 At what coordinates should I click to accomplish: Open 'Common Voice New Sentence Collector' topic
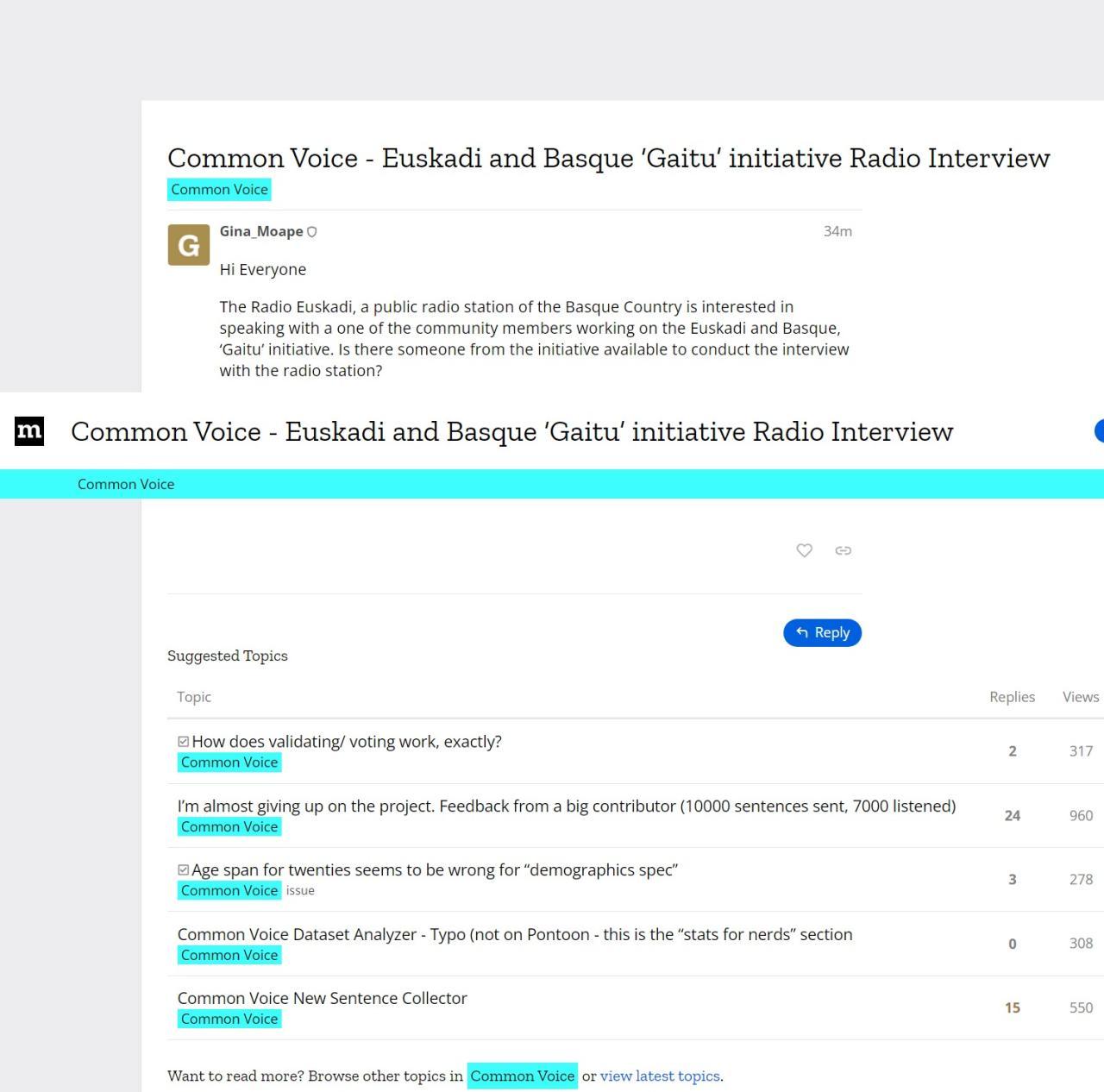click(x=322, y=998)
